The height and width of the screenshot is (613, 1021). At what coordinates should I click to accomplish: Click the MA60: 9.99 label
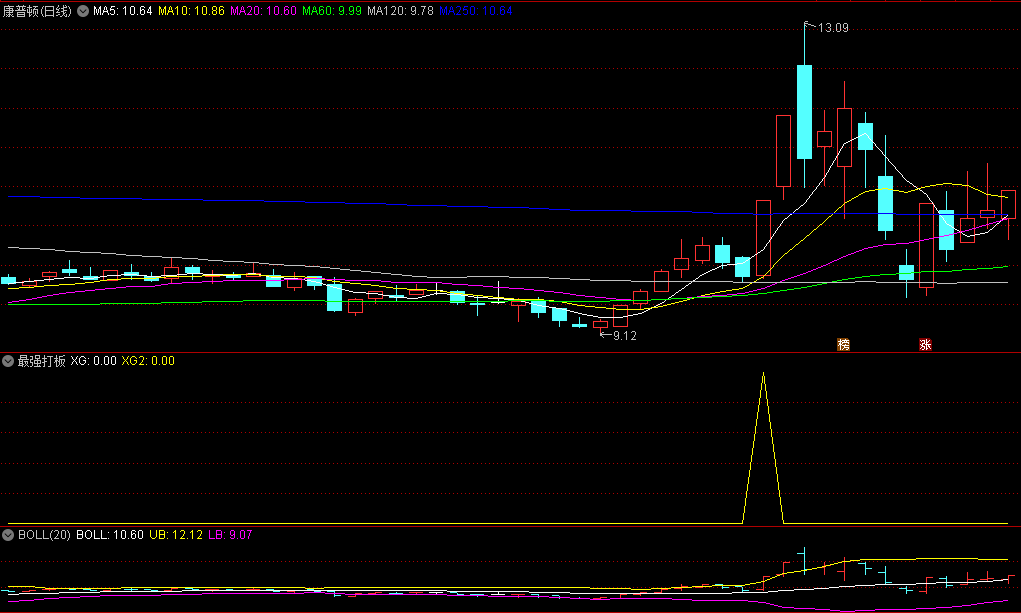pos(331,11)
